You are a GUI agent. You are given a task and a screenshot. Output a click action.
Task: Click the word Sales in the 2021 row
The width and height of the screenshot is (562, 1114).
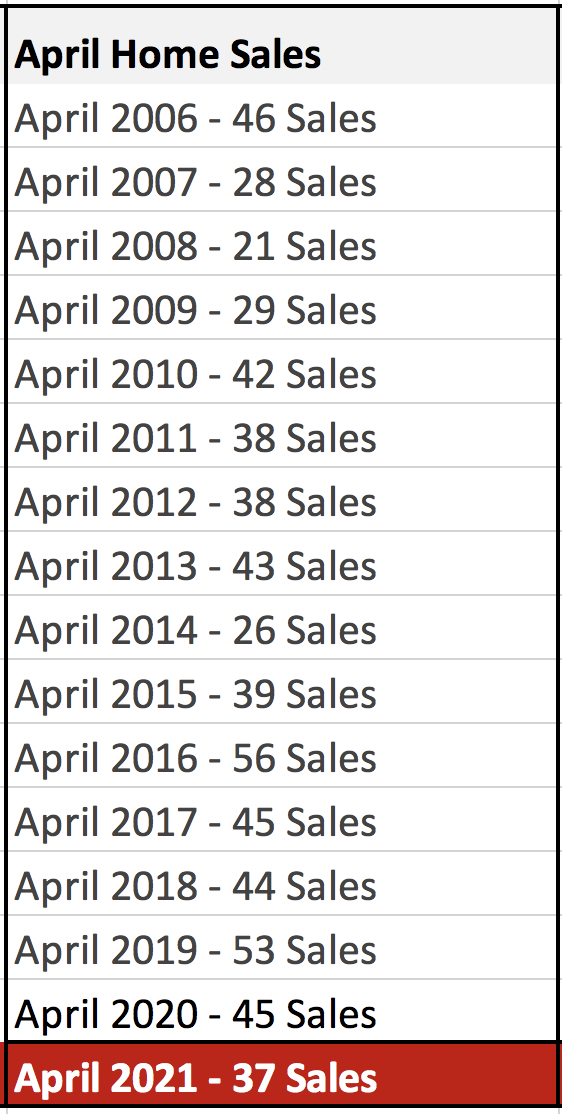pos(332,1077)
